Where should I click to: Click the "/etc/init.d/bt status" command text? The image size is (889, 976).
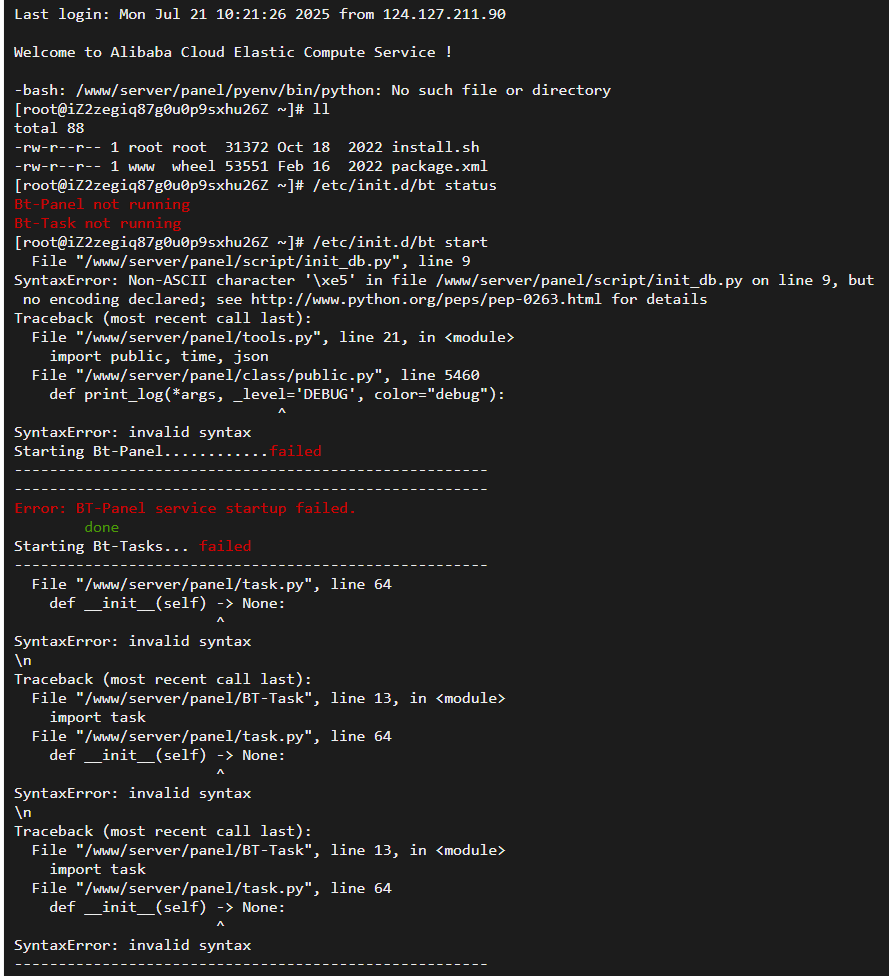point(404,185)
